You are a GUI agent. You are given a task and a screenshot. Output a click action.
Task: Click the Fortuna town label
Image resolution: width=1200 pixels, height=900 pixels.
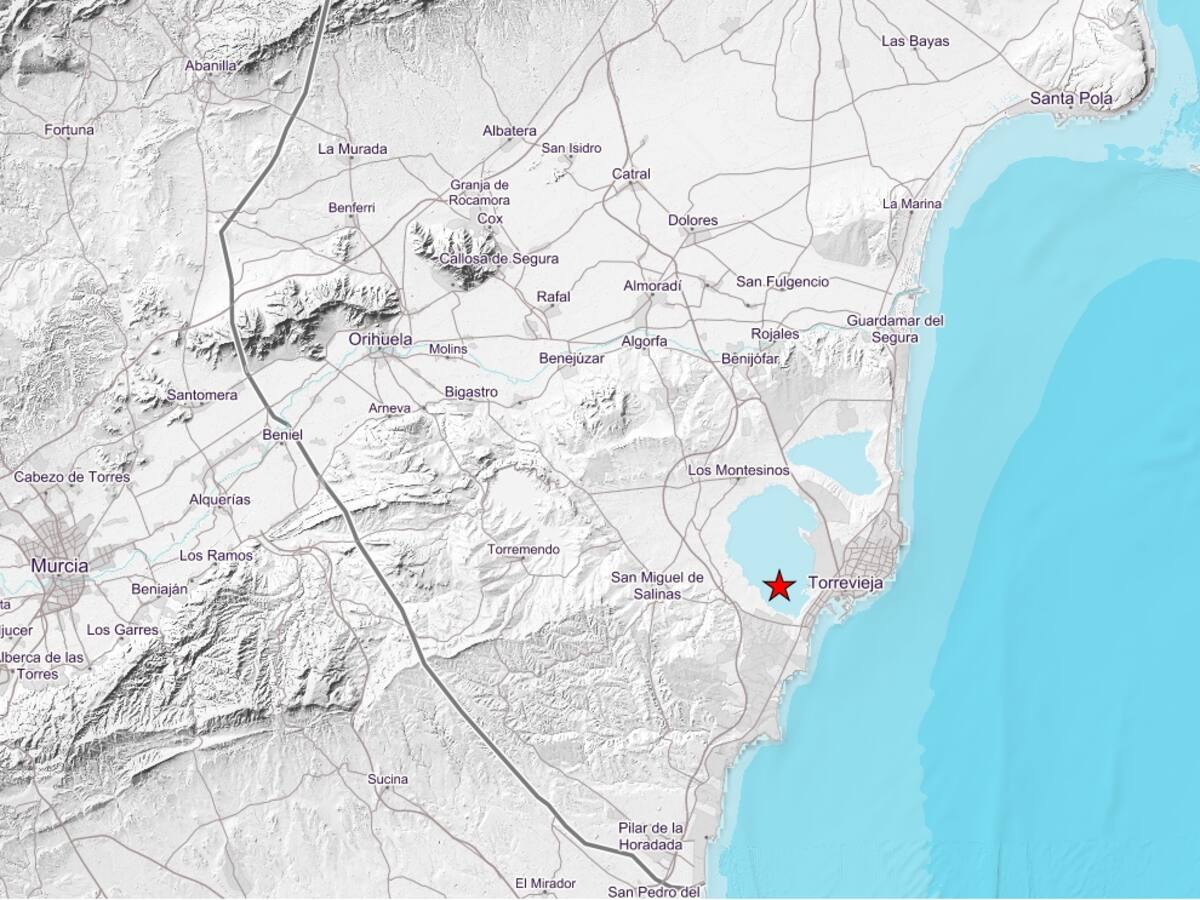[x=69, y=130]
